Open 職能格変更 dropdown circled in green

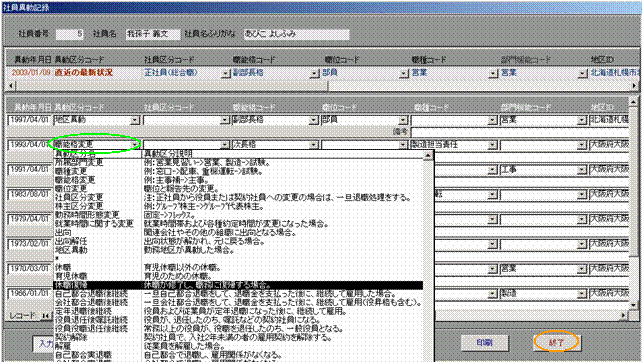135,145
